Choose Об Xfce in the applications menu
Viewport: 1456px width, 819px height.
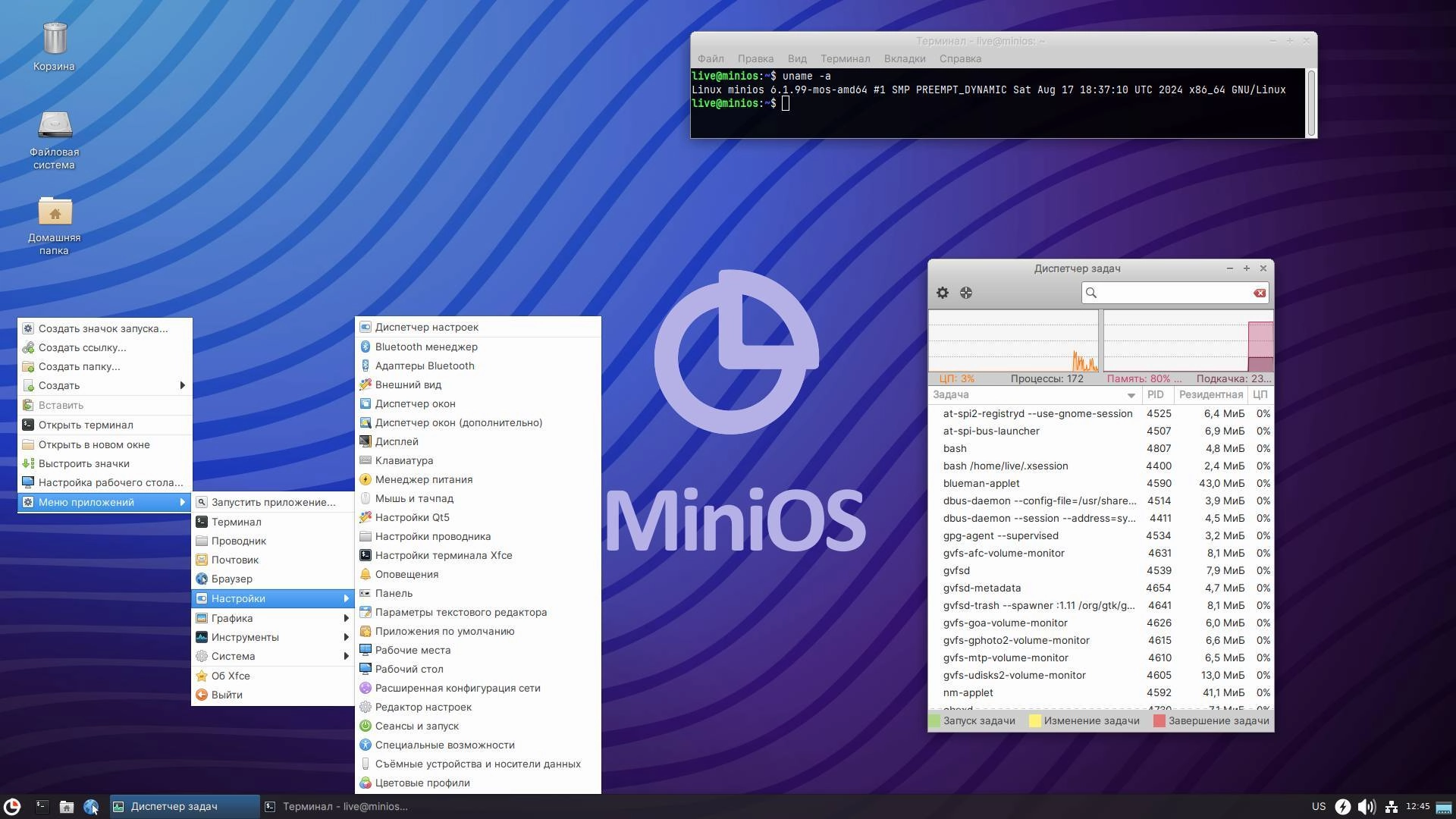(x=273, y=676)
